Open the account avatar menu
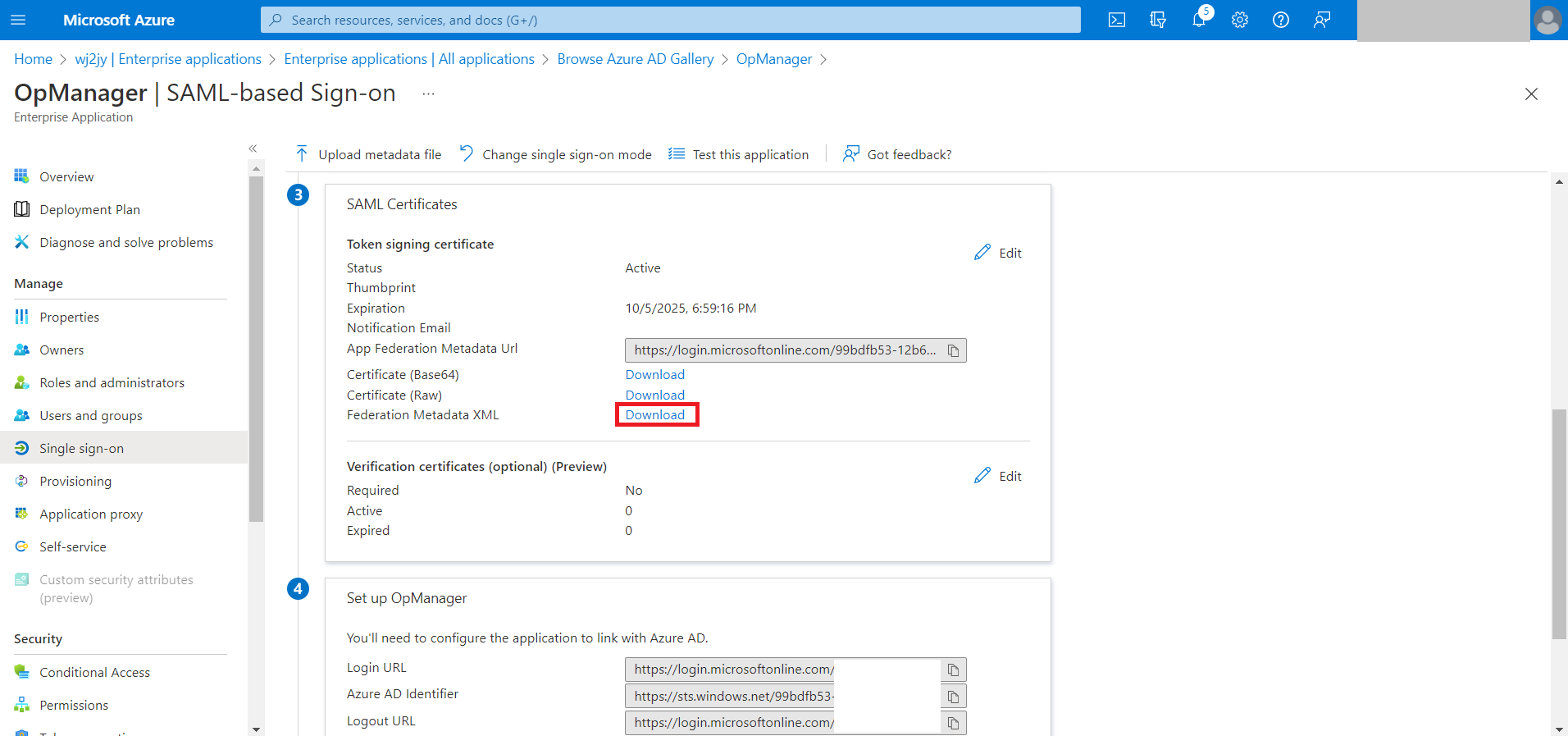Image resolution: width=1568 pixels, height=736 pixels. (1547, 21)
